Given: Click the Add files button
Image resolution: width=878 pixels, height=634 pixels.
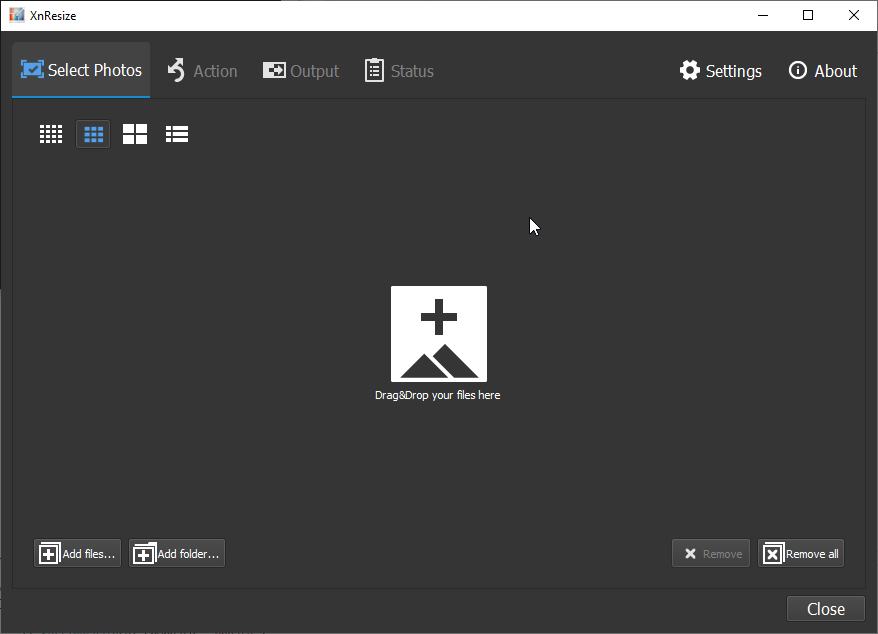Looking at the screenshot, I should click(x=77, y=552).
